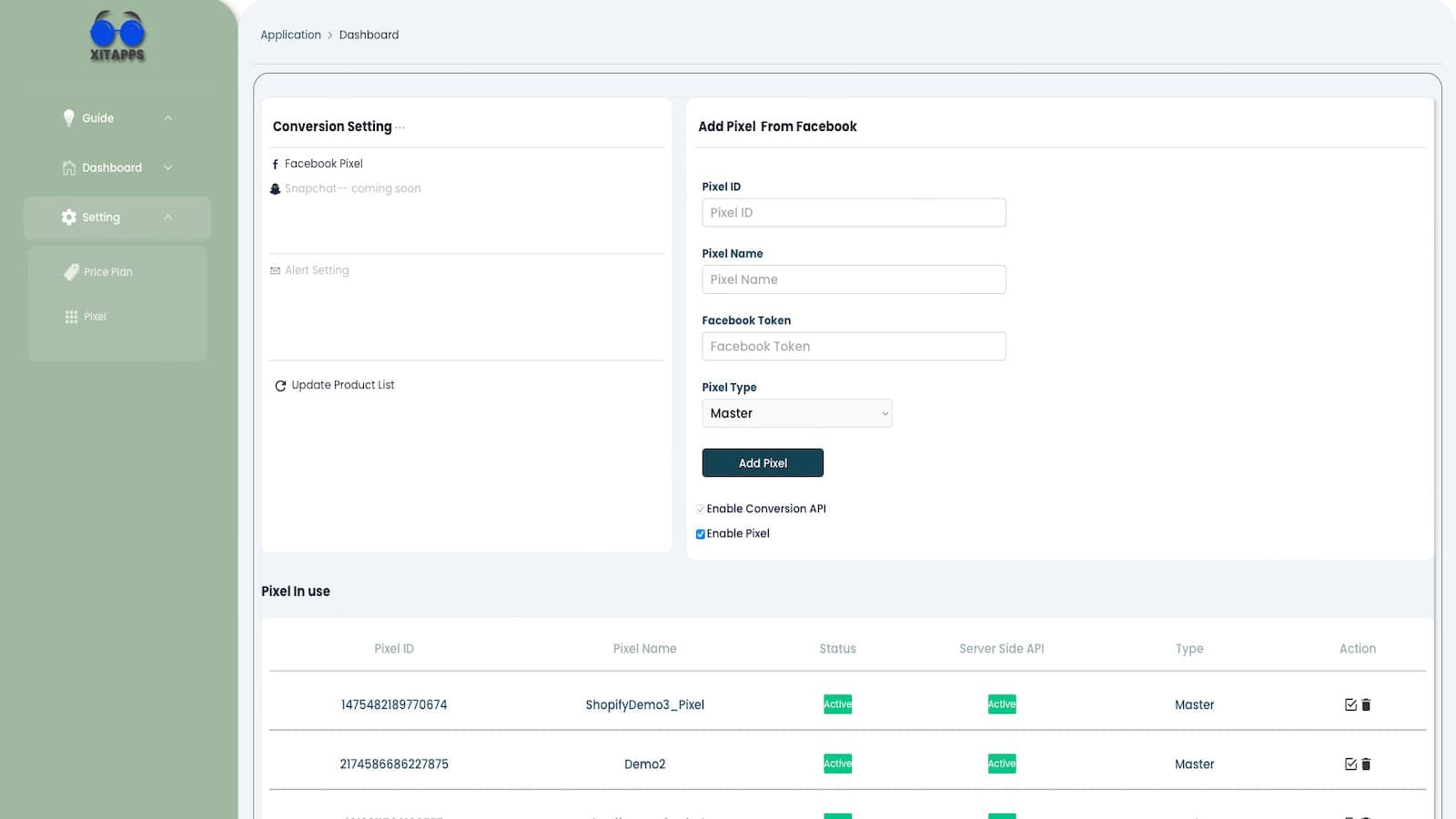Click Application breadcrumb link
This screenshot has height=819, width=1456.
(x=290, y=35)
